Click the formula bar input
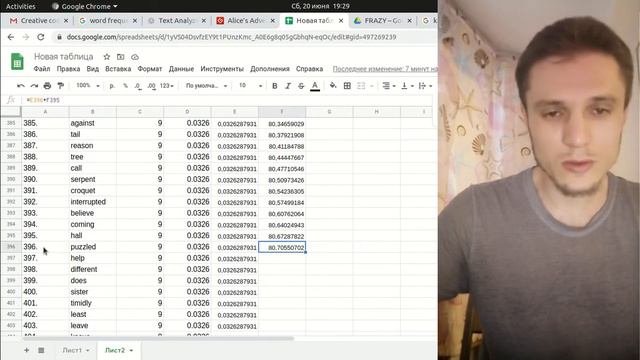640x360 pixels. point(229,100)
